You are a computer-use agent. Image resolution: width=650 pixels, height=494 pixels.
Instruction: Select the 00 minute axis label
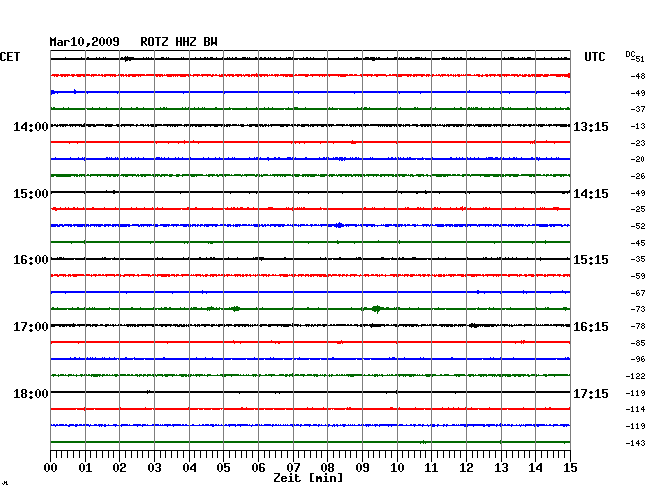[51, 467]
